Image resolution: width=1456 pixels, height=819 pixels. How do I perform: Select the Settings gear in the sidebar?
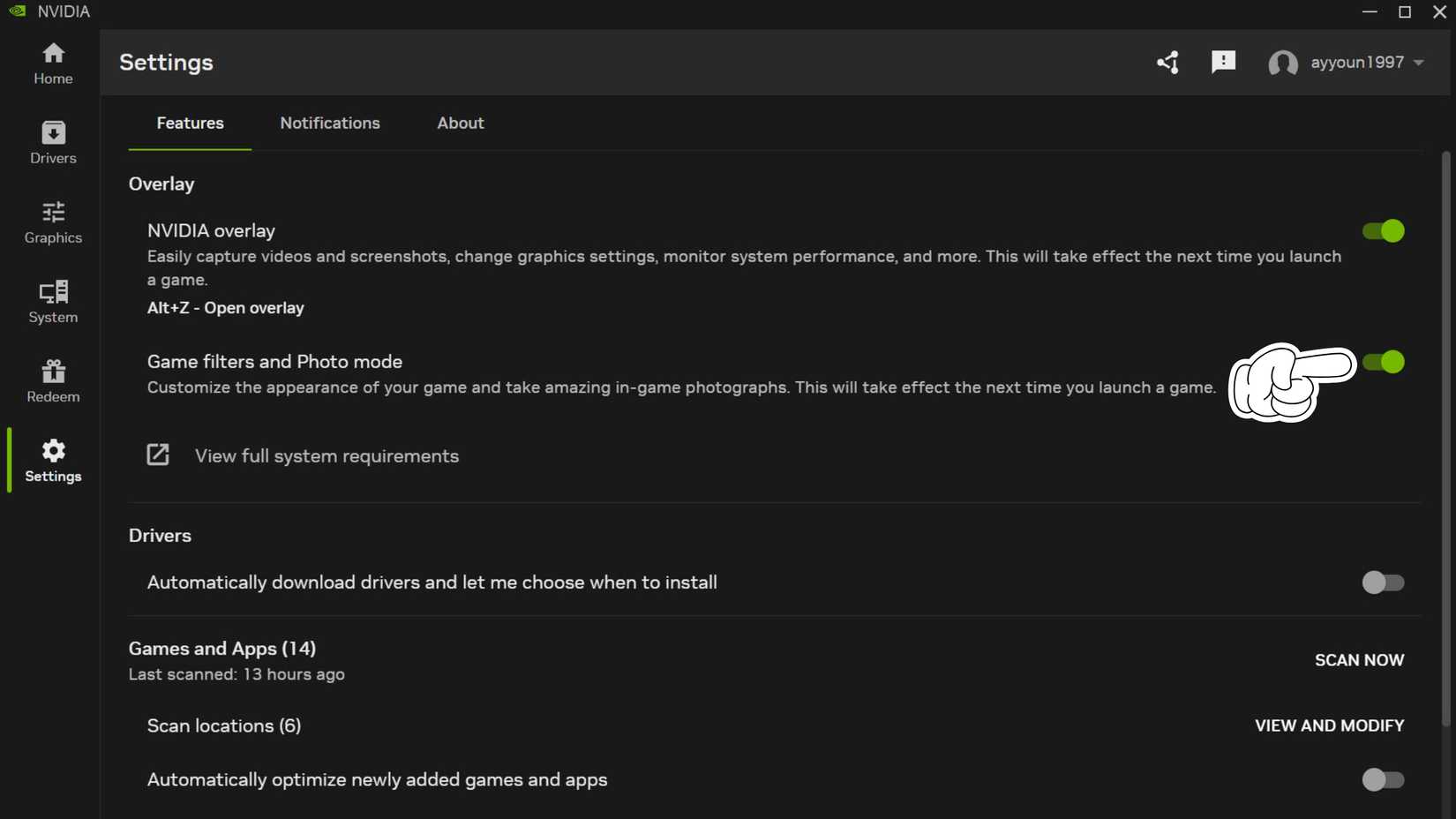(53, 460)
